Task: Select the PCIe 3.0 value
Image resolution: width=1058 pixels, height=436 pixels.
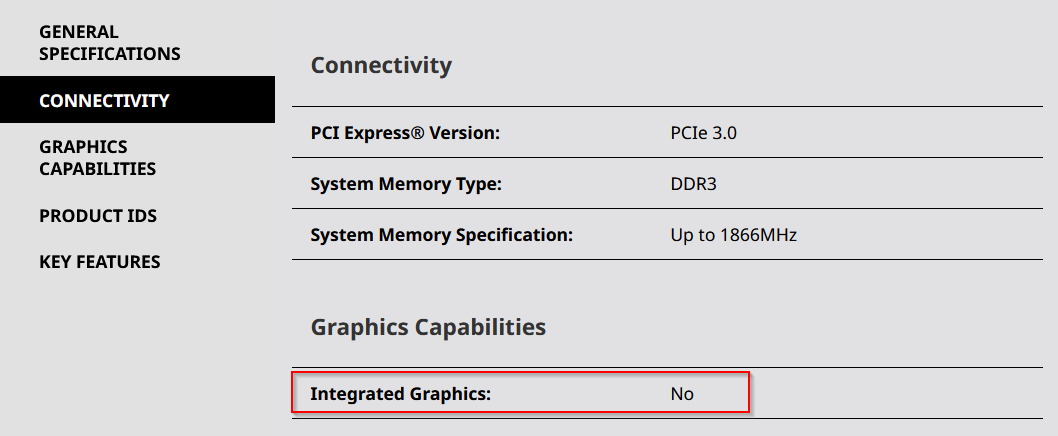Action: (x=704, y=132)
